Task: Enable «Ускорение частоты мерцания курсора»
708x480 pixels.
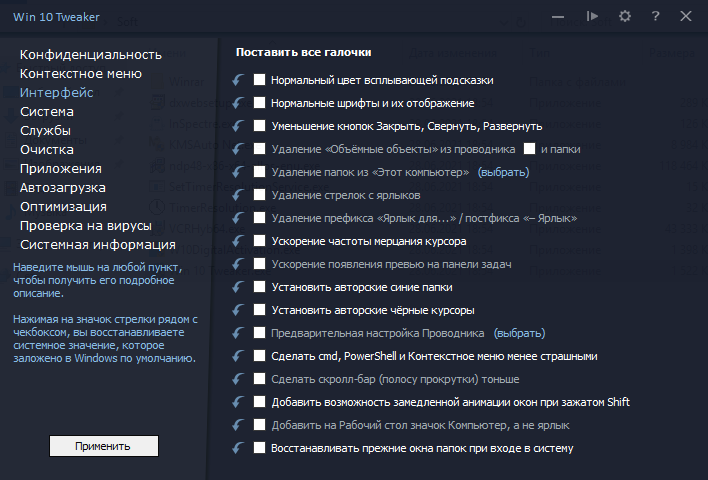Action: coord(259,241)
